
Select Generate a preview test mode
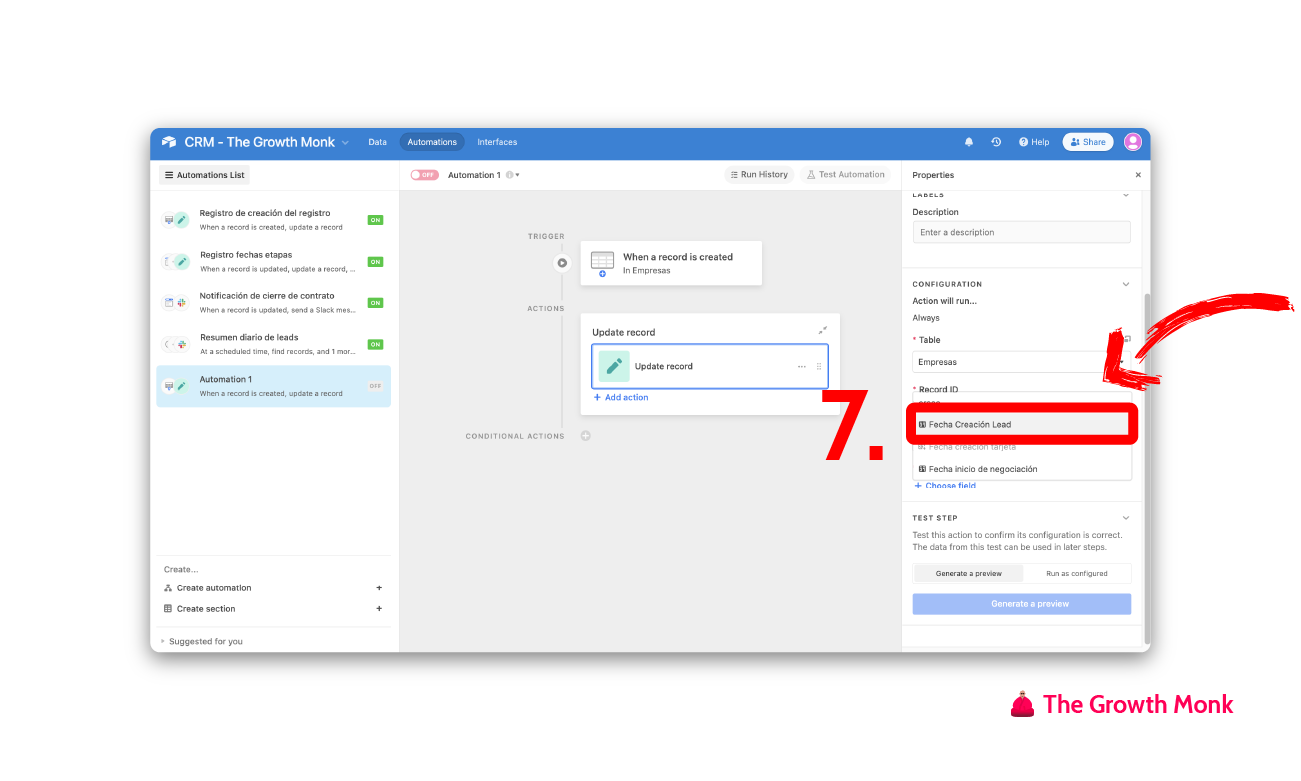(968, 574)
